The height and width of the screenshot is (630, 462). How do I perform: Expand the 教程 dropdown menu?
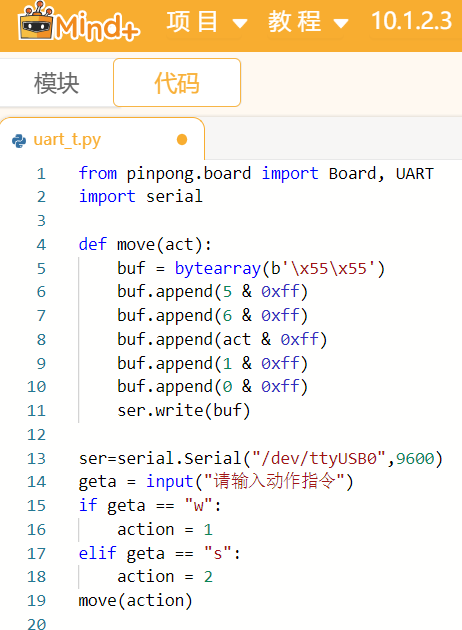click(294, 22)
